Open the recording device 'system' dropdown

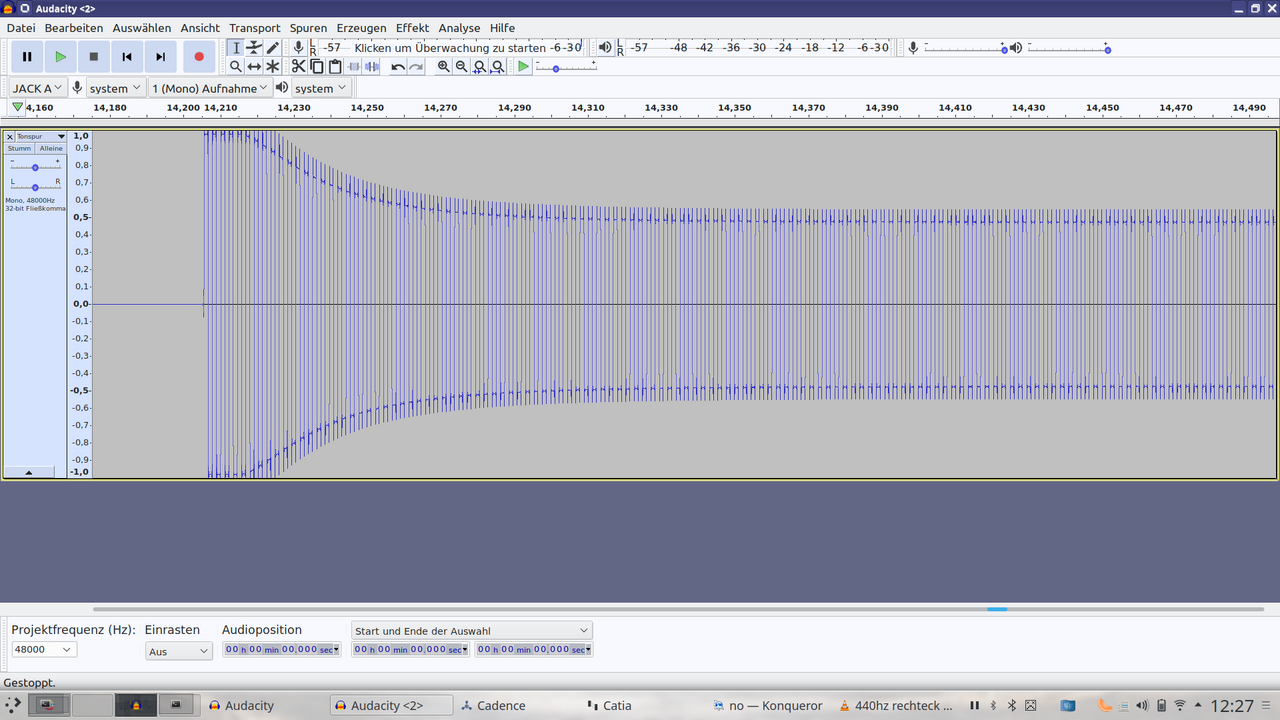[x=115, y=88]
